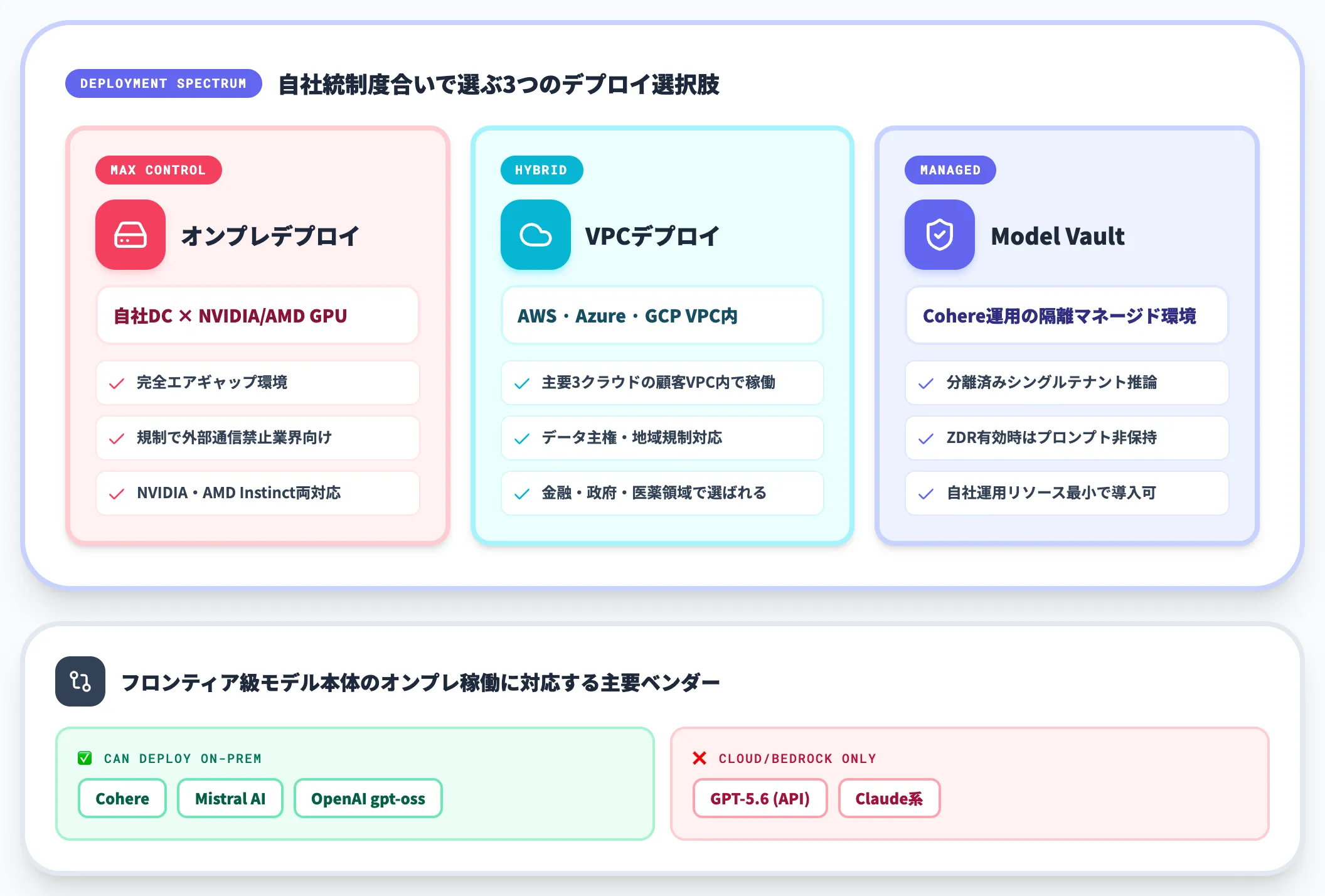
Task: Click the red on-prem server icon
Action: 130,235
